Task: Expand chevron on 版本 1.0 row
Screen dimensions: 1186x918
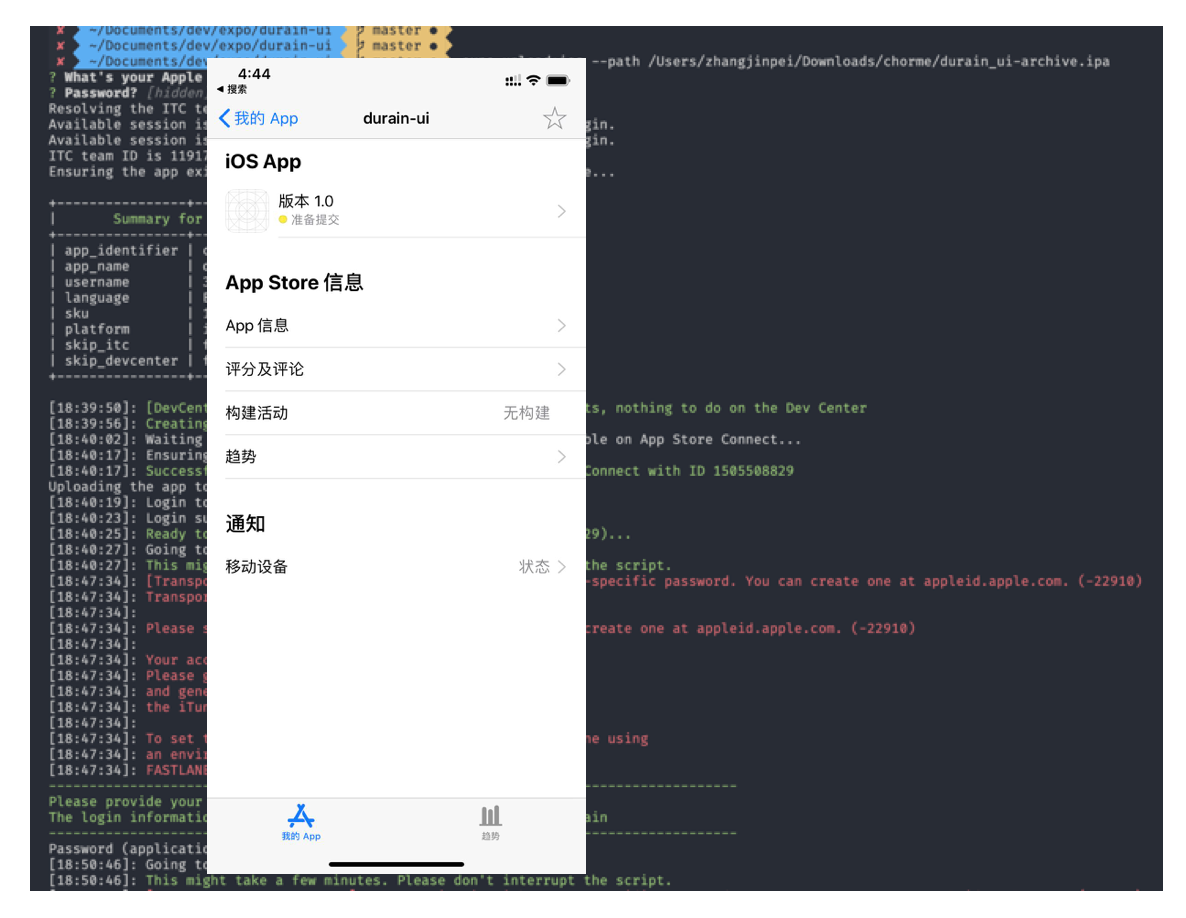Action: click(x=561, y=211)
